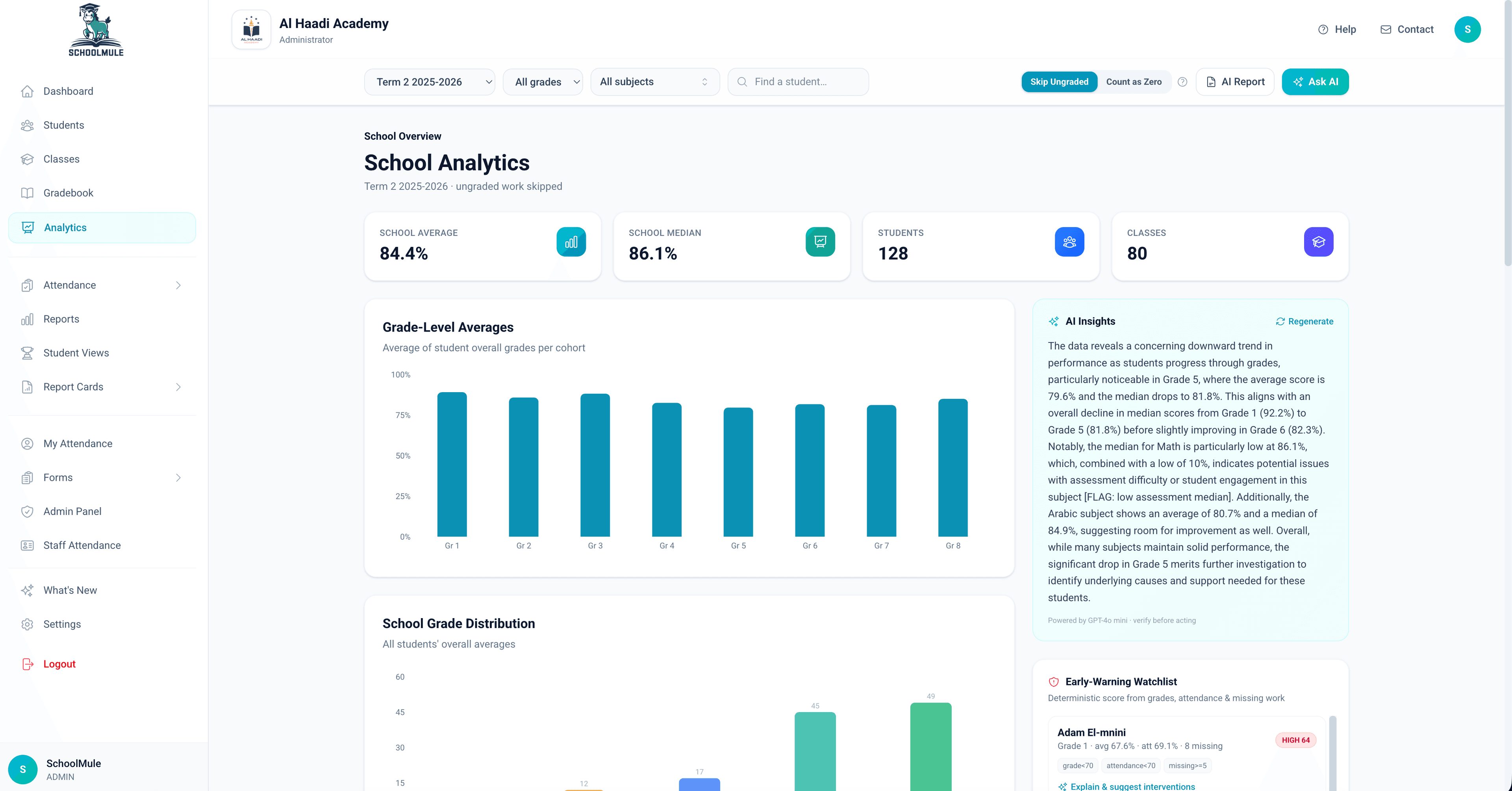Click the School Median presentation icon
Screen dimensions: 1512x791
820,242
